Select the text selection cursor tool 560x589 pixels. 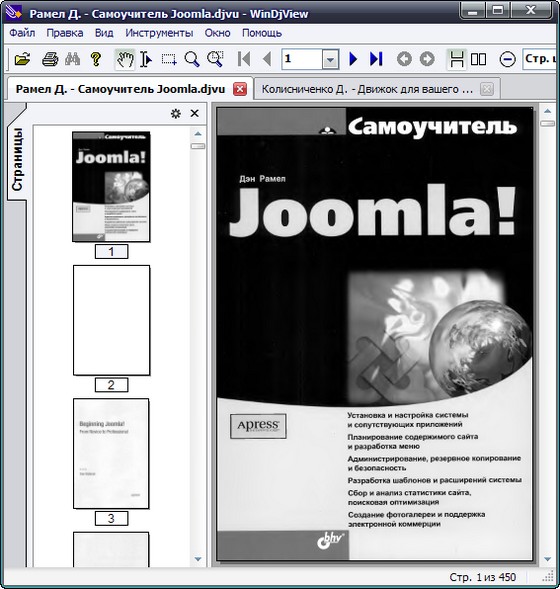146,59
